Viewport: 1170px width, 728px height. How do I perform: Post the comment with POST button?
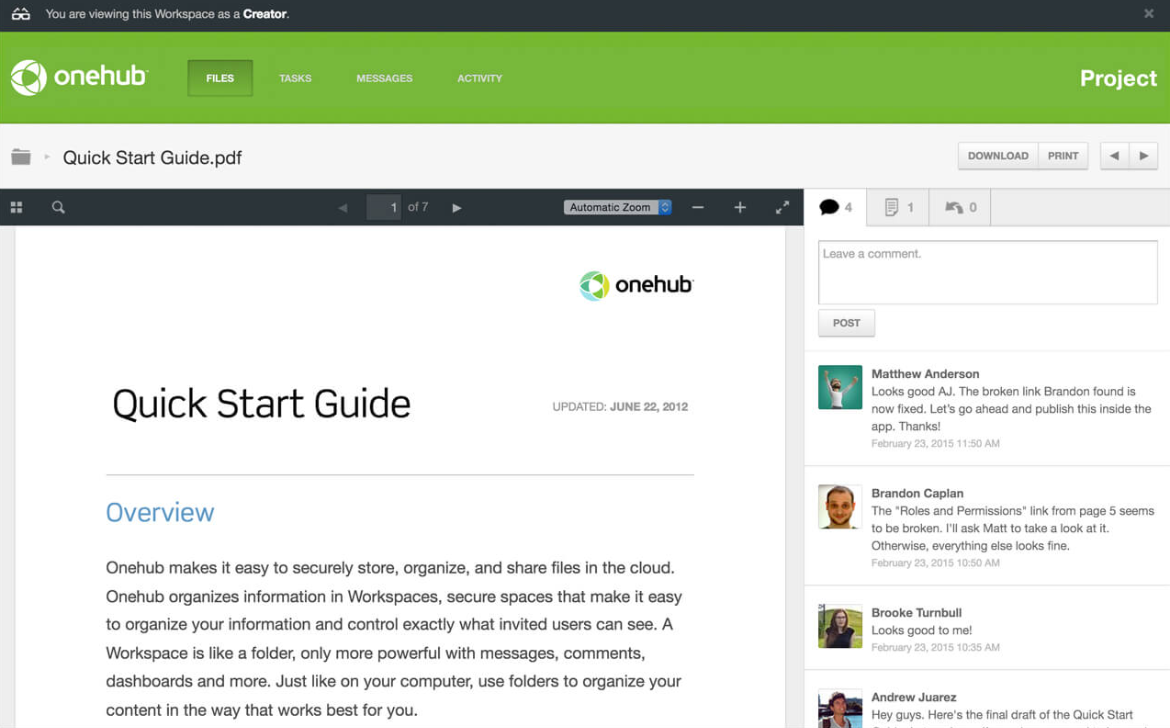click(x=846, y=323)
